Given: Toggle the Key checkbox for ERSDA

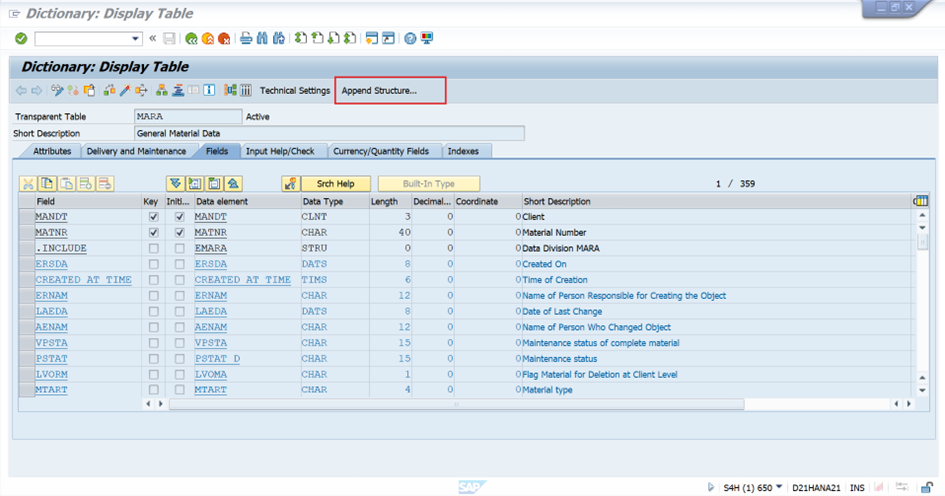Looking at the screenshot, I should point(153,264).
